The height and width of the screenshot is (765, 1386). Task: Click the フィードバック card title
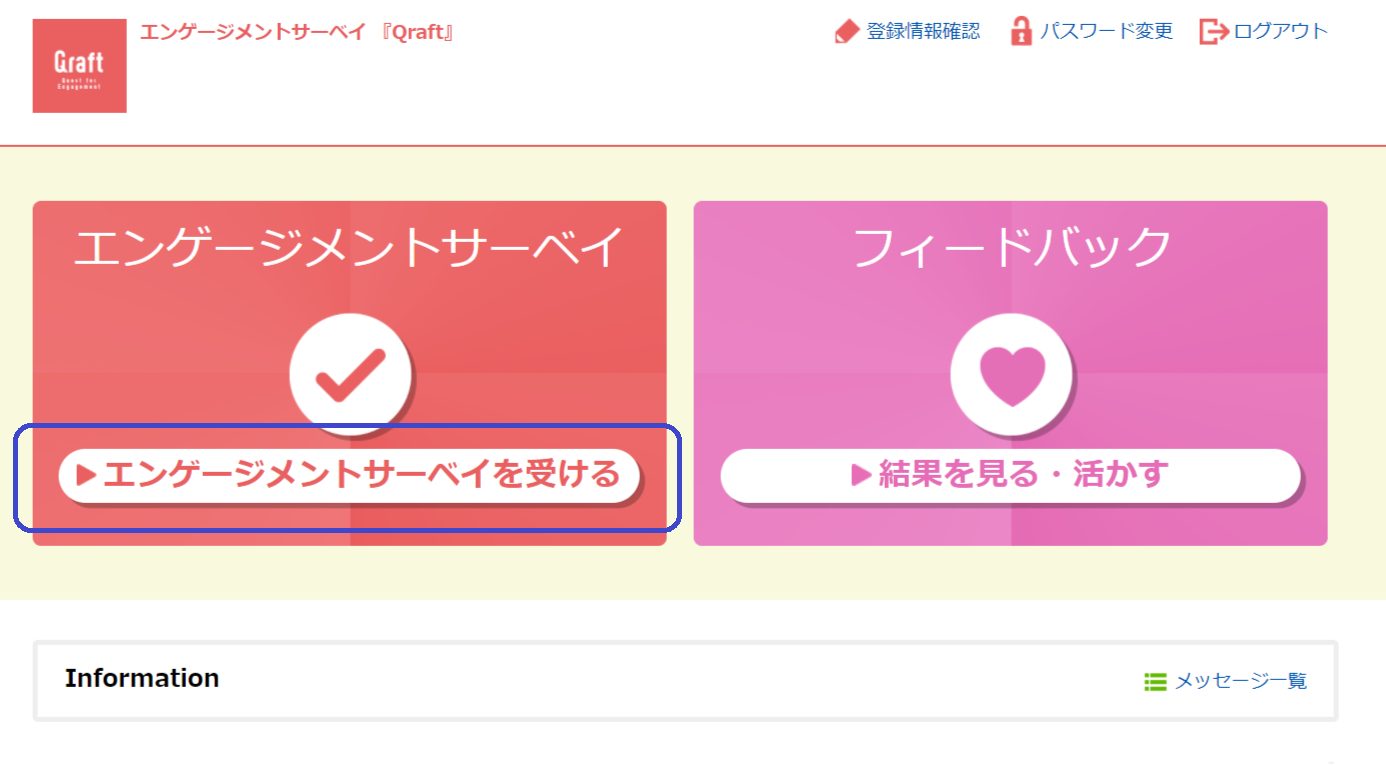1011,248
